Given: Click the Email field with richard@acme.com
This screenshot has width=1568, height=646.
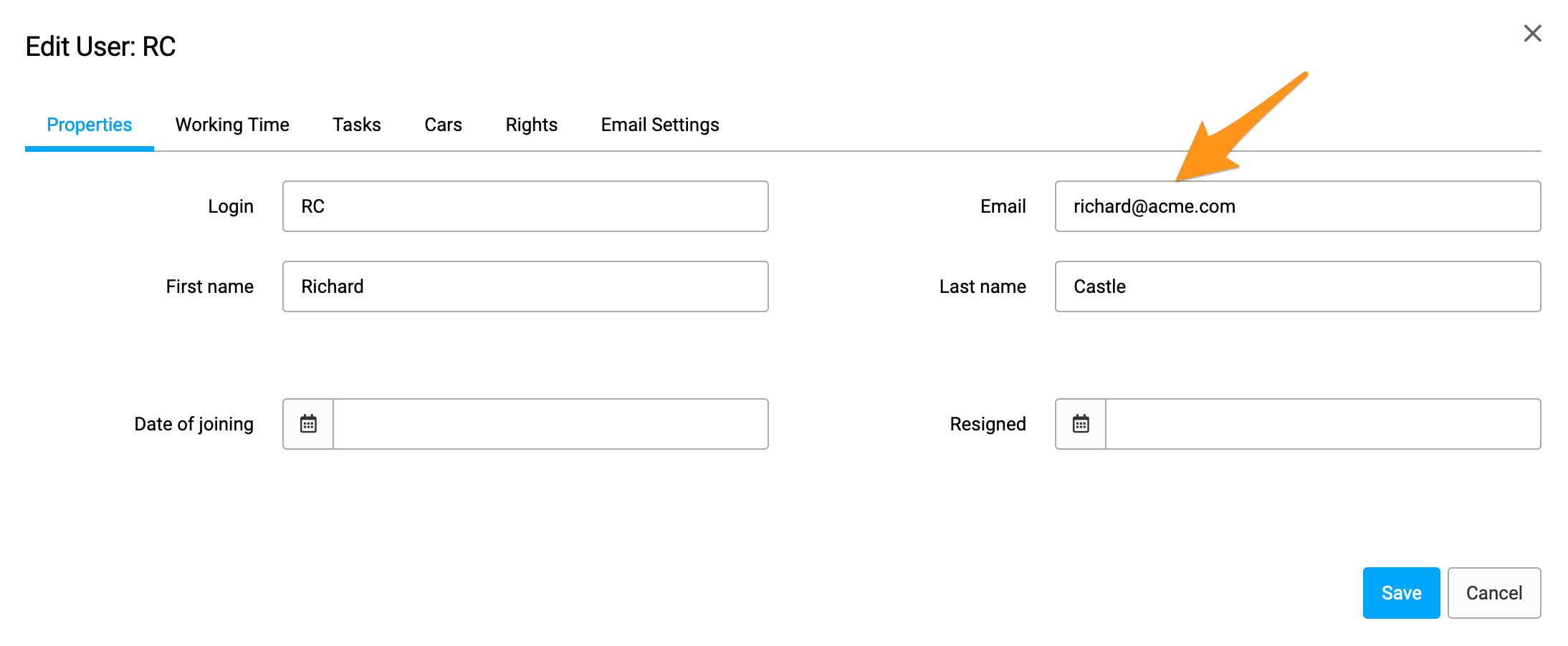Looking at the screenshot, I should (x=1298, y=206).
